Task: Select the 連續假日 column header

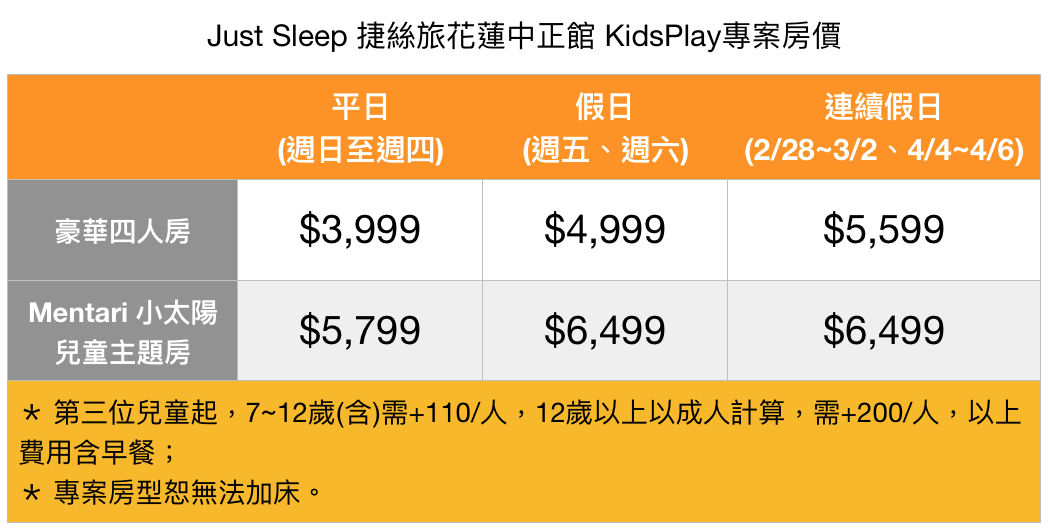Action: pyautogui.click(x=884, y=127)
